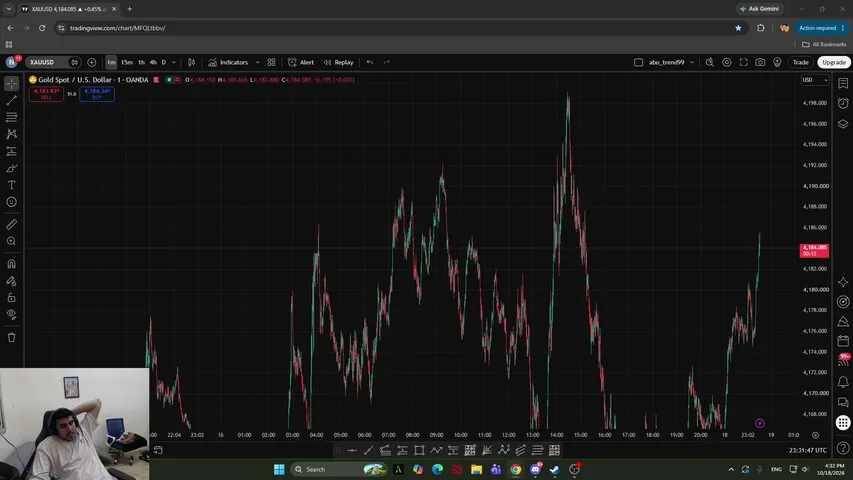Open chart settings hexagon icon
This screenshot has height=480, width=853.
click(727, 62)
